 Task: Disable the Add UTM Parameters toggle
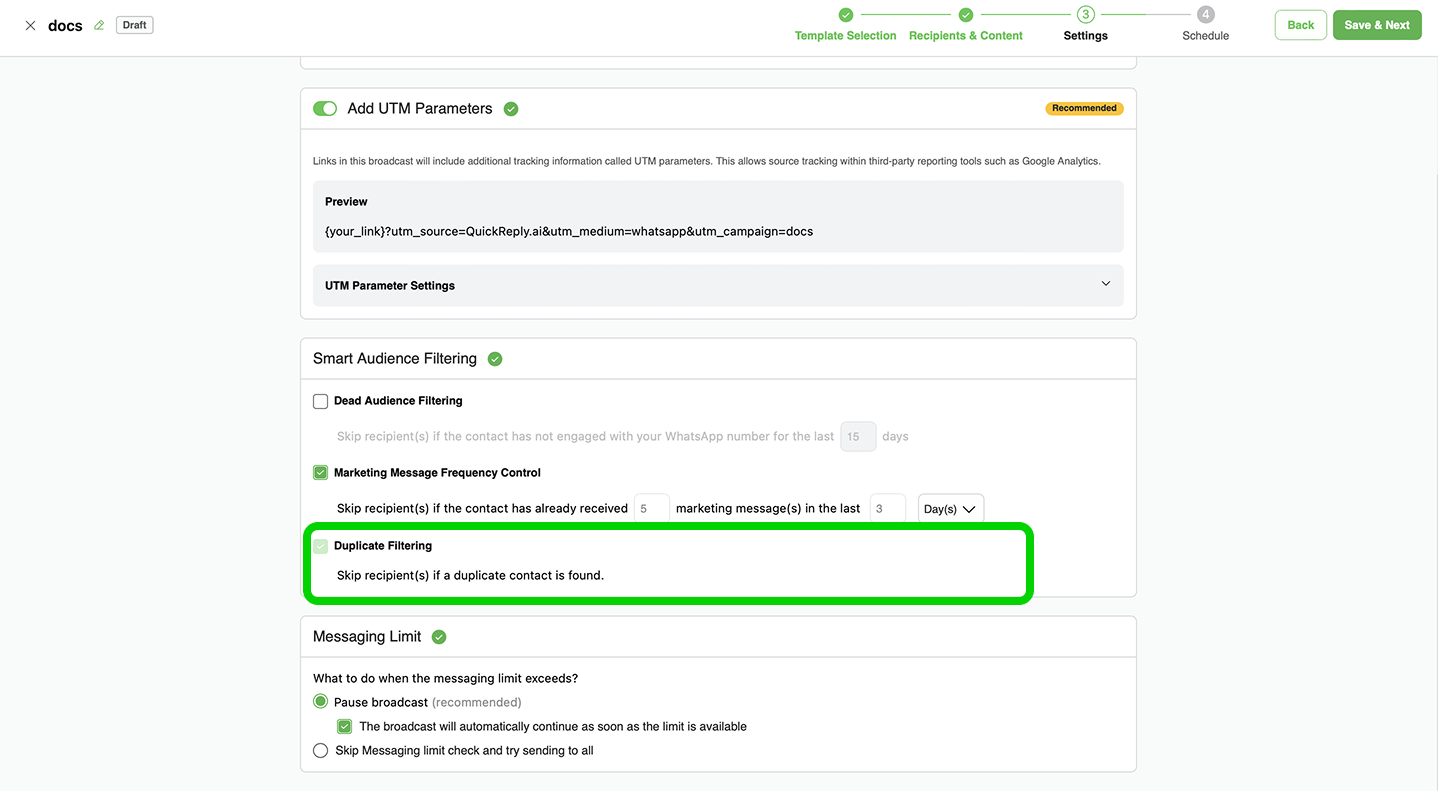tap(325, 109)
